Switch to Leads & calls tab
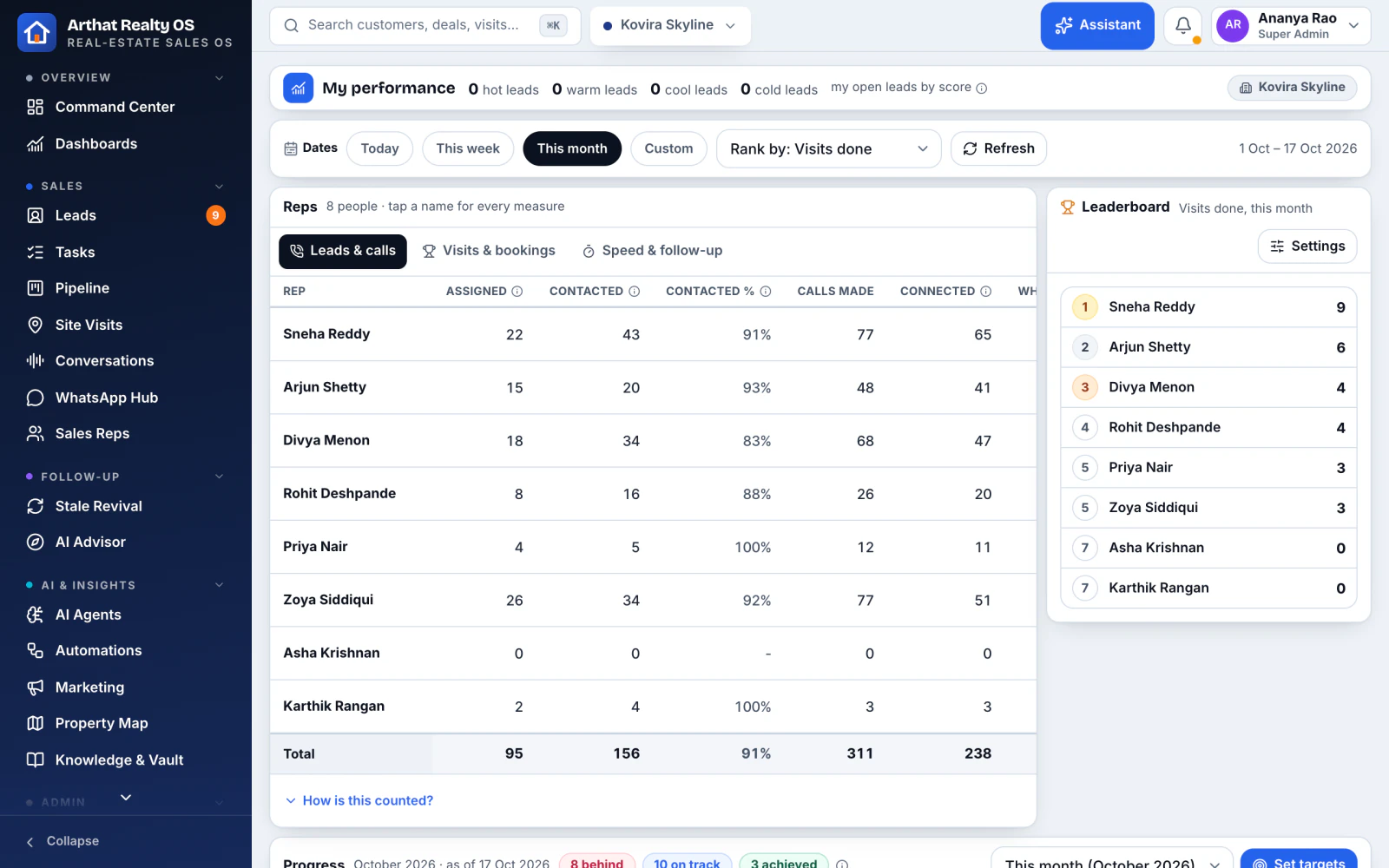Screen dimensions: 1389x868 click(x=343, y=251)
